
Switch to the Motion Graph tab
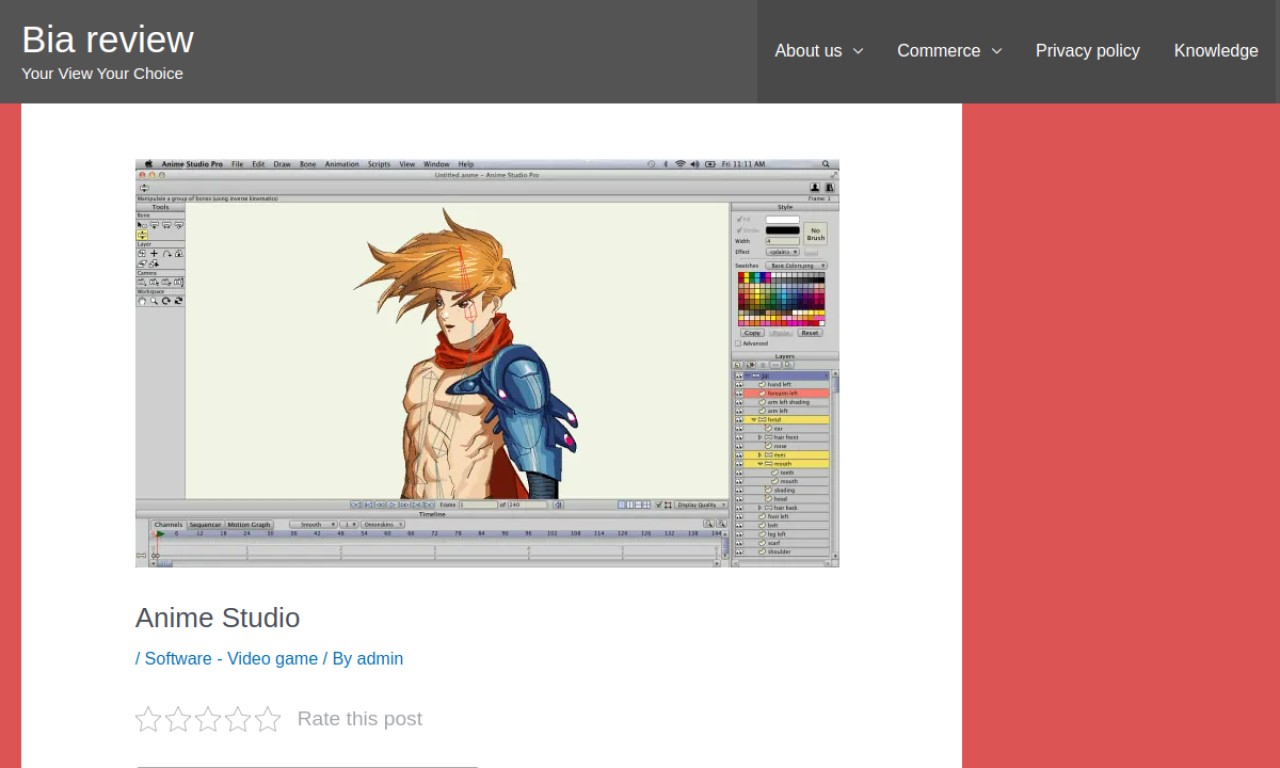249,525
